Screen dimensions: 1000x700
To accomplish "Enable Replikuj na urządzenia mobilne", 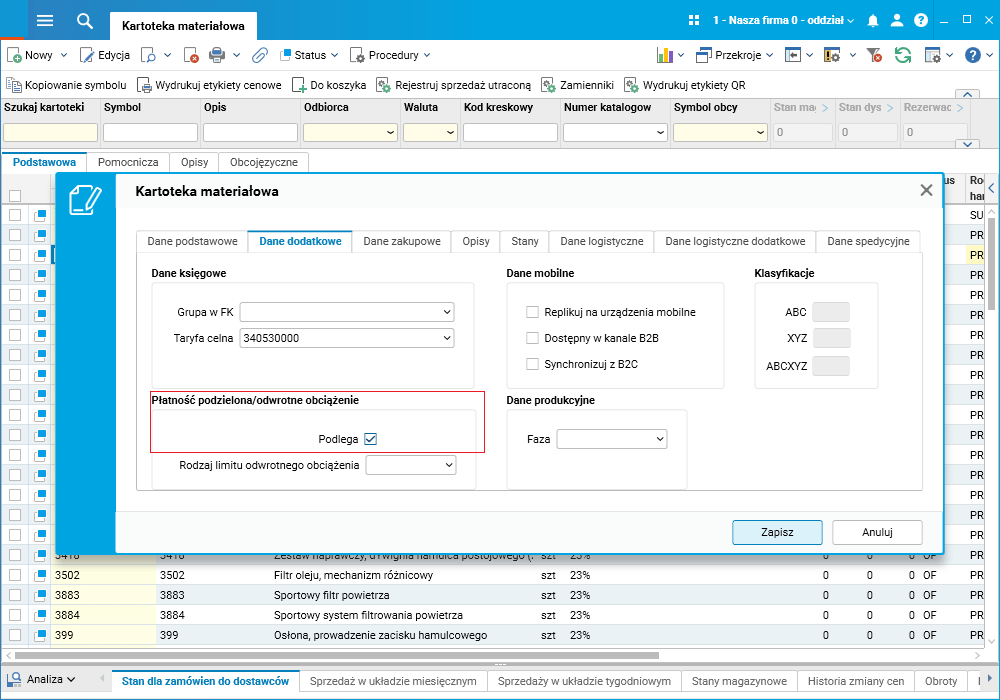I will pos(533,312).
